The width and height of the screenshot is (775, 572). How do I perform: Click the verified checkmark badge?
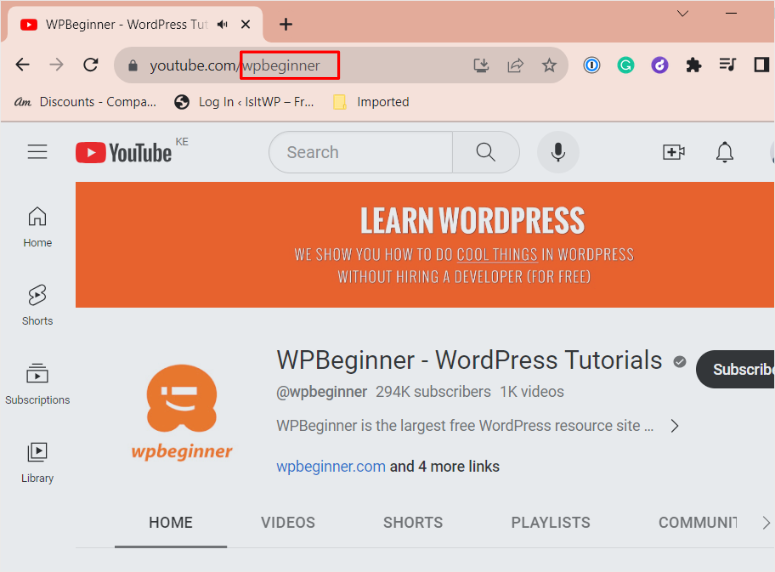pyautogui.click(x=680, y=362)
